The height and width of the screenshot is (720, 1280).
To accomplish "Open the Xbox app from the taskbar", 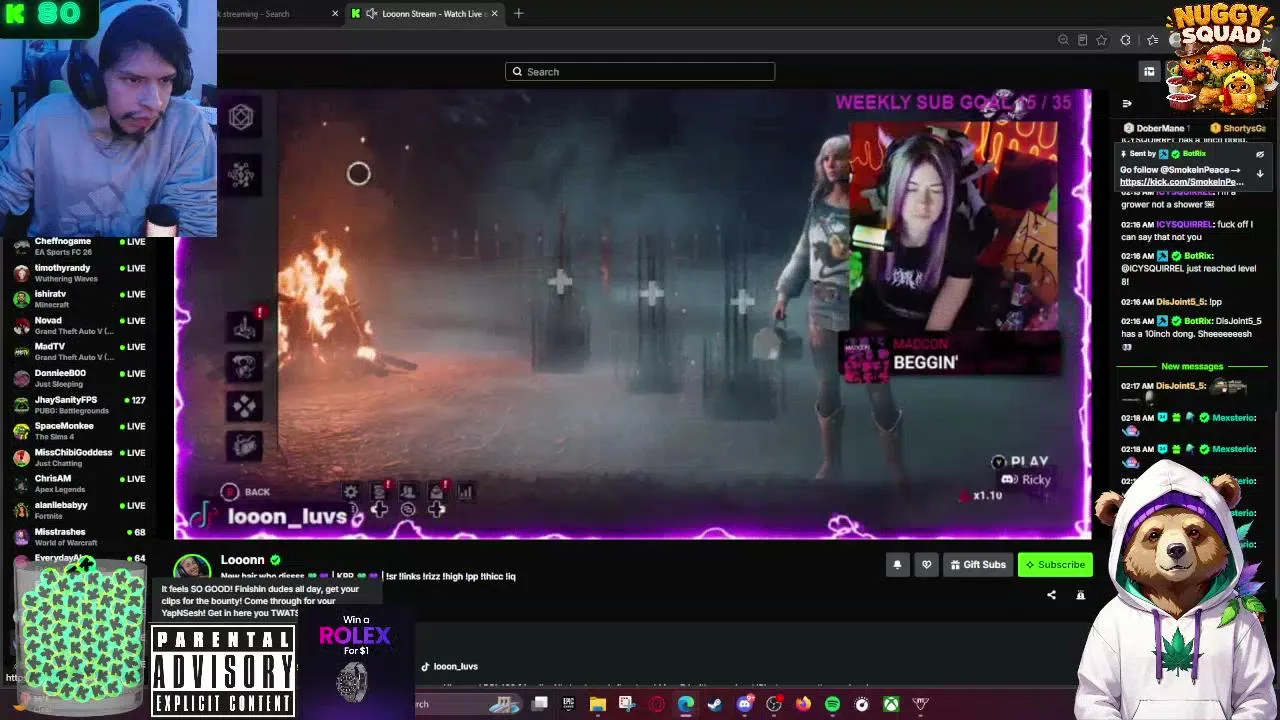I will point(890,704).
